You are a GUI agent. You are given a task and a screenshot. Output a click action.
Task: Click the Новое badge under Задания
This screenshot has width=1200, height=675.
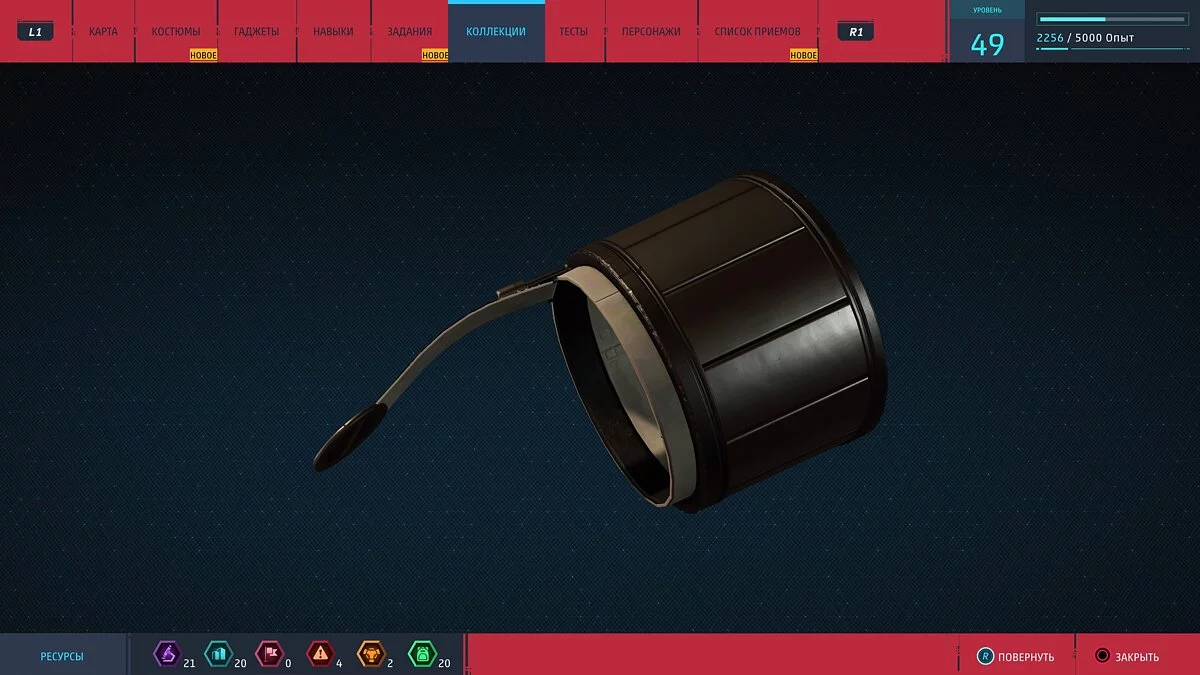tap(435, 56)
